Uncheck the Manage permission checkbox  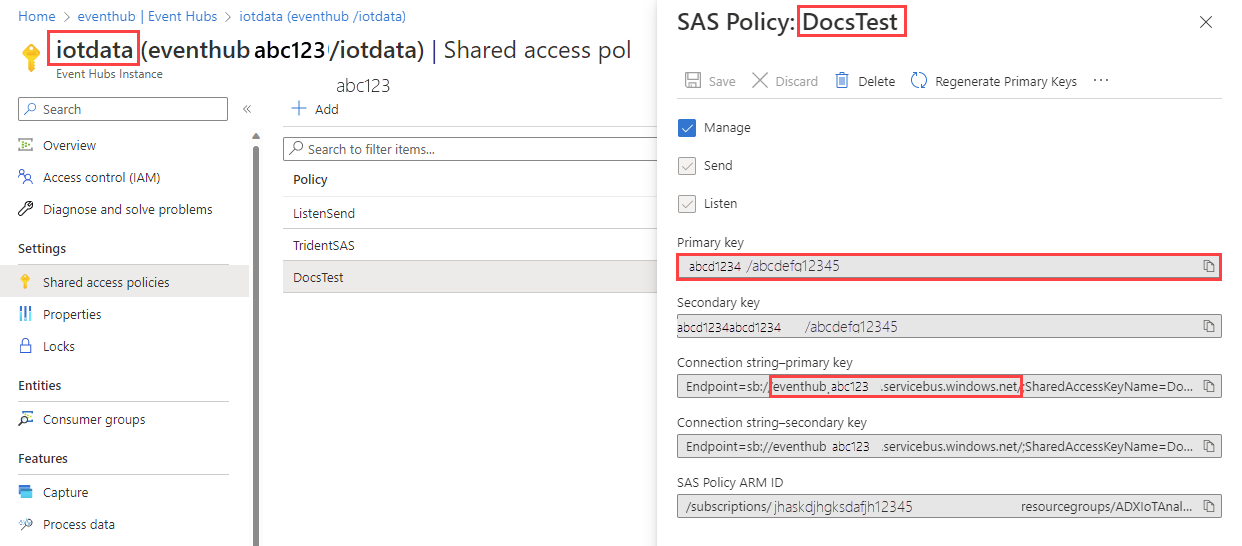click(687, 128)
